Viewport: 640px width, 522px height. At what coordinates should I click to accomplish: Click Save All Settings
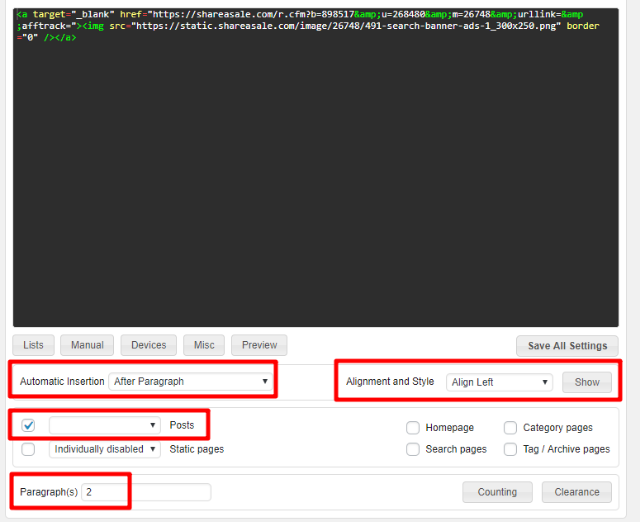tap(567, 346)
